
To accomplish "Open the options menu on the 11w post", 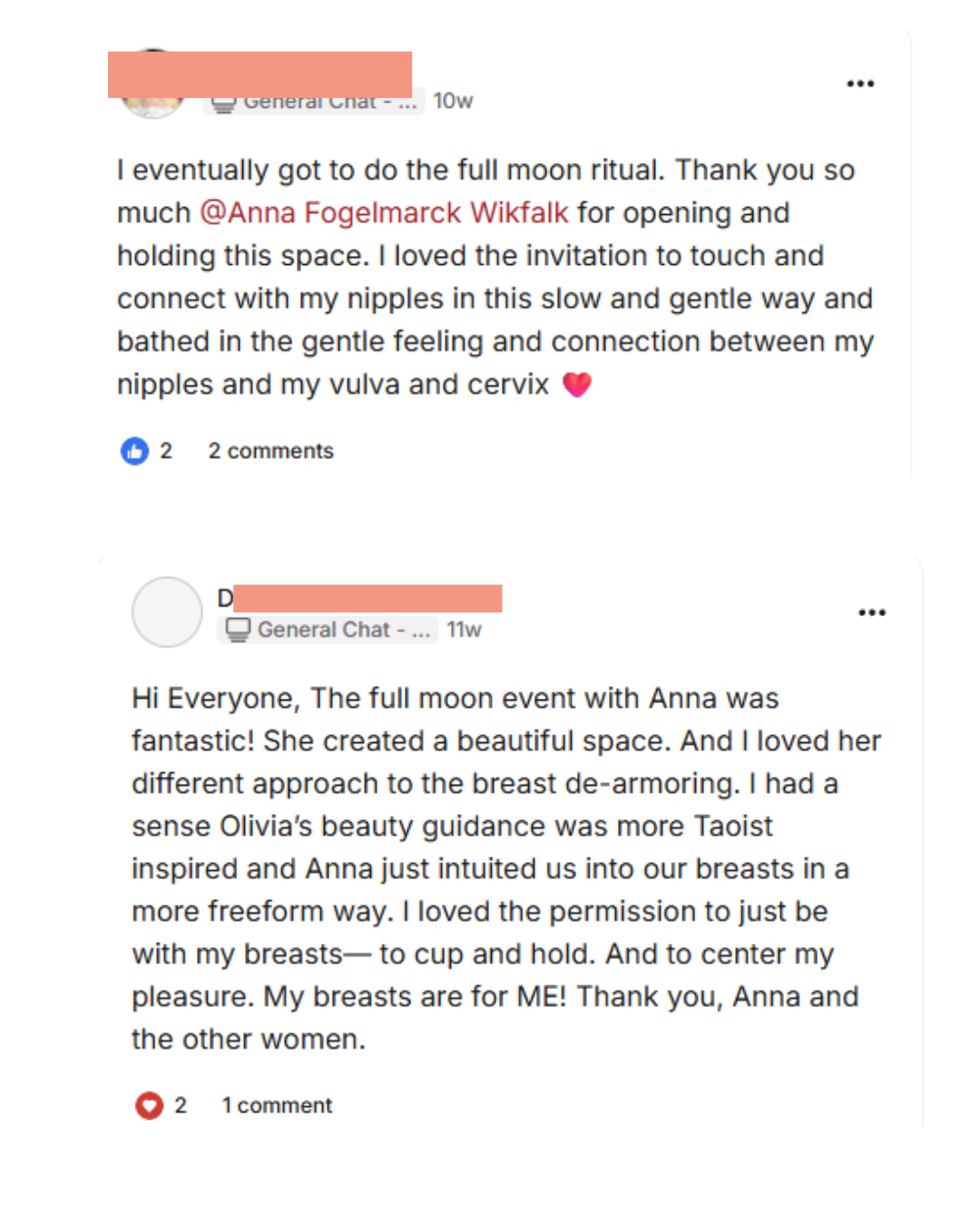I will point(871,612).
